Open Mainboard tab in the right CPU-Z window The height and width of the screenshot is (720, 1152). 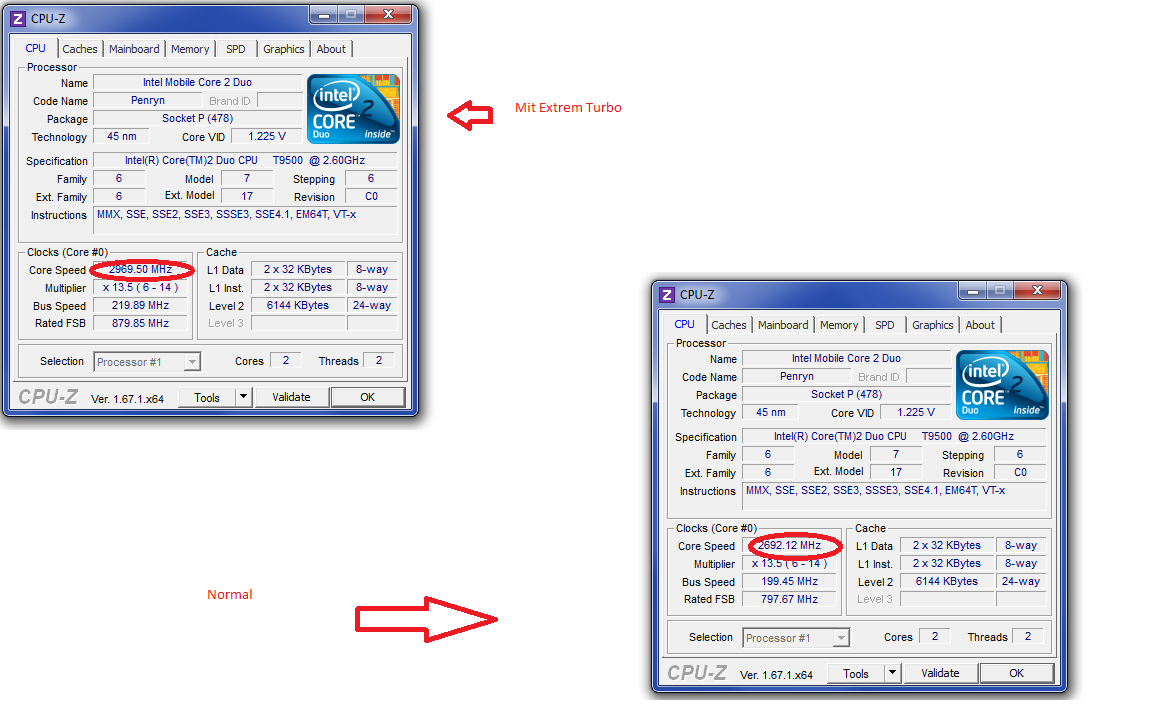(782, 325)
